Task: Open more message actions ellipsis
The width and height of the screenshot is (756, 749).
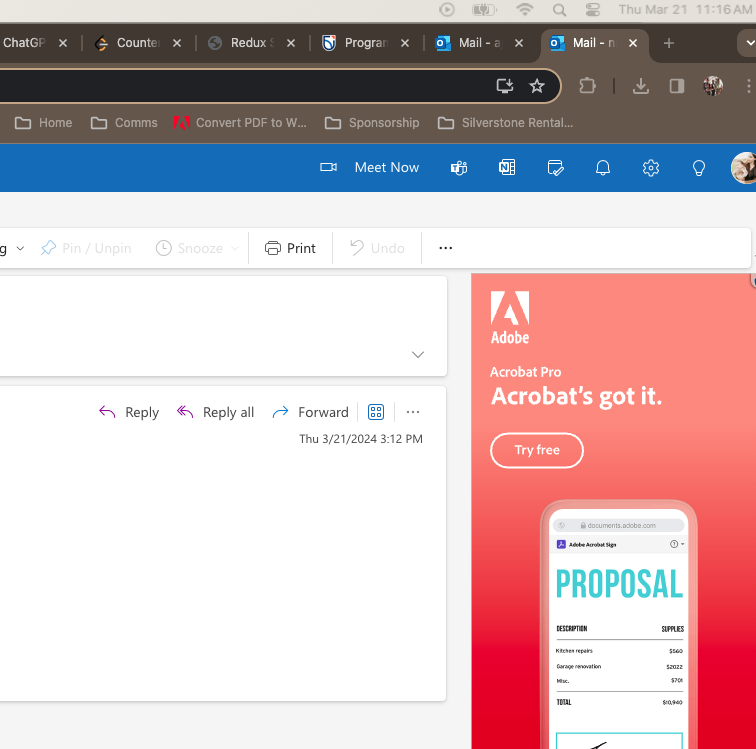Action: coord(413,412)
